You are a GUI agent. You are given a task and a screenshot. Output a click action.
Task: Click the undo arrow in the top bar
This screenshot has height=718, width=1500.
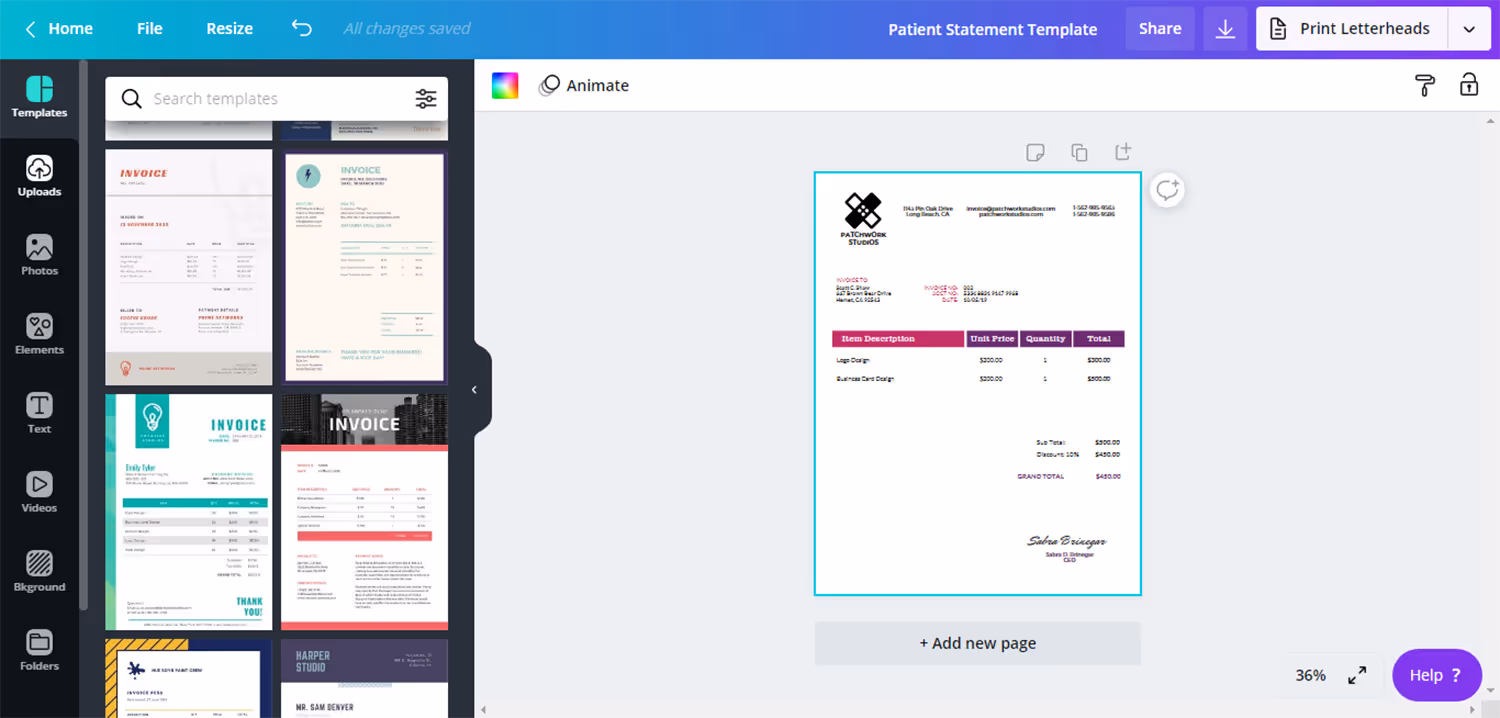coord(301,28)
